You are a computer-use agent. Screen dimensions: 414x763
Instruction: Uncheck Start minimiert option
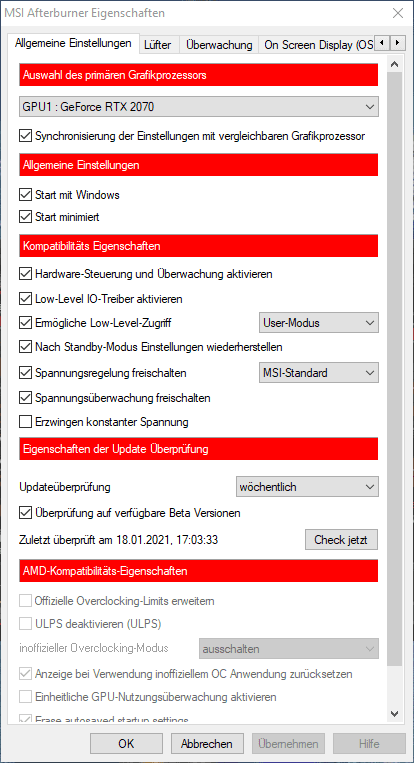click(x=25, y=217)
